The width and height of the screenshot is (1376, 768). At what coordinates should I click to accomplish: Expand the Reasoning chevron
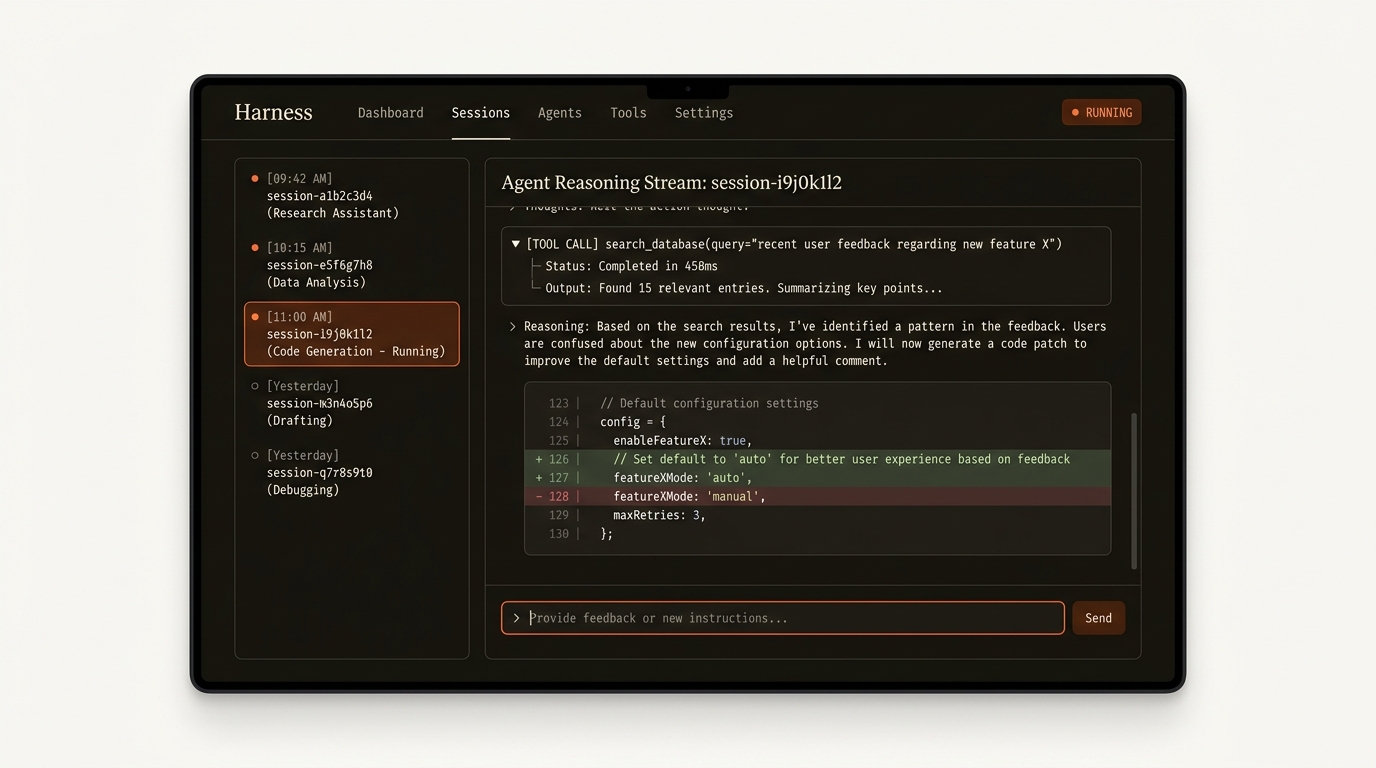(x=513, y=327)
